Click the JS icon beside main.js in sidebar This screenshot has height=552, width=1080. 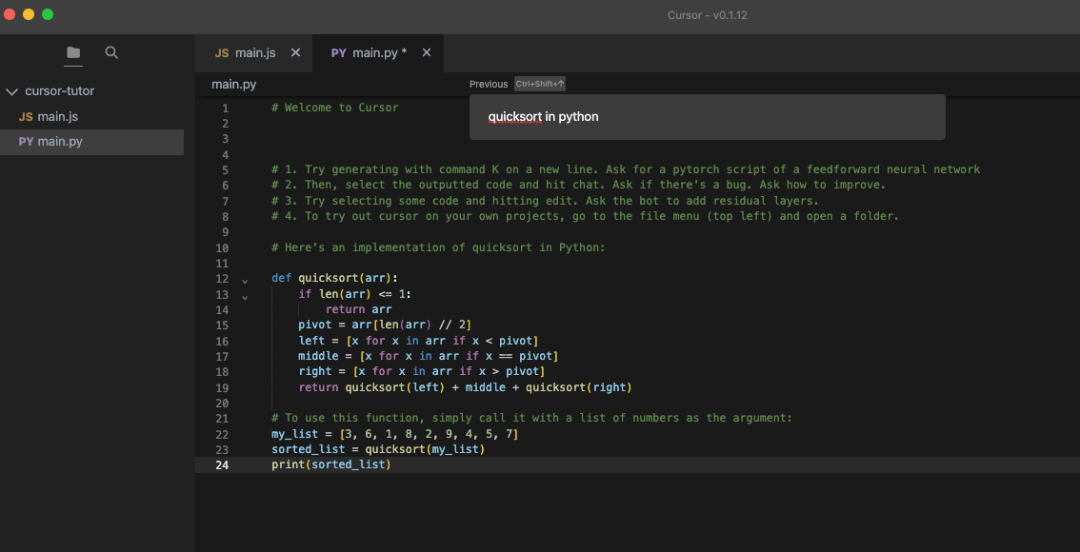tap(25, 117)
